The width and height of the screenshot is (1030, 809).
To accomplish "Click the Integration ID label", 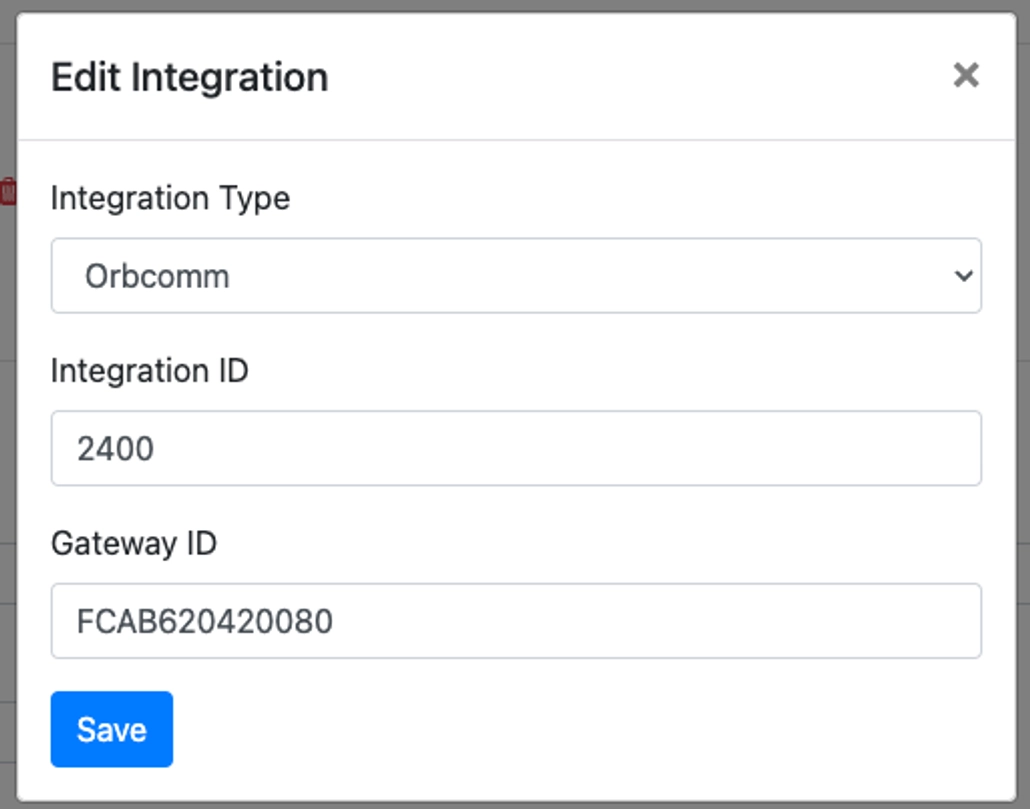I will pyautogui.click(x=150, y=370).
